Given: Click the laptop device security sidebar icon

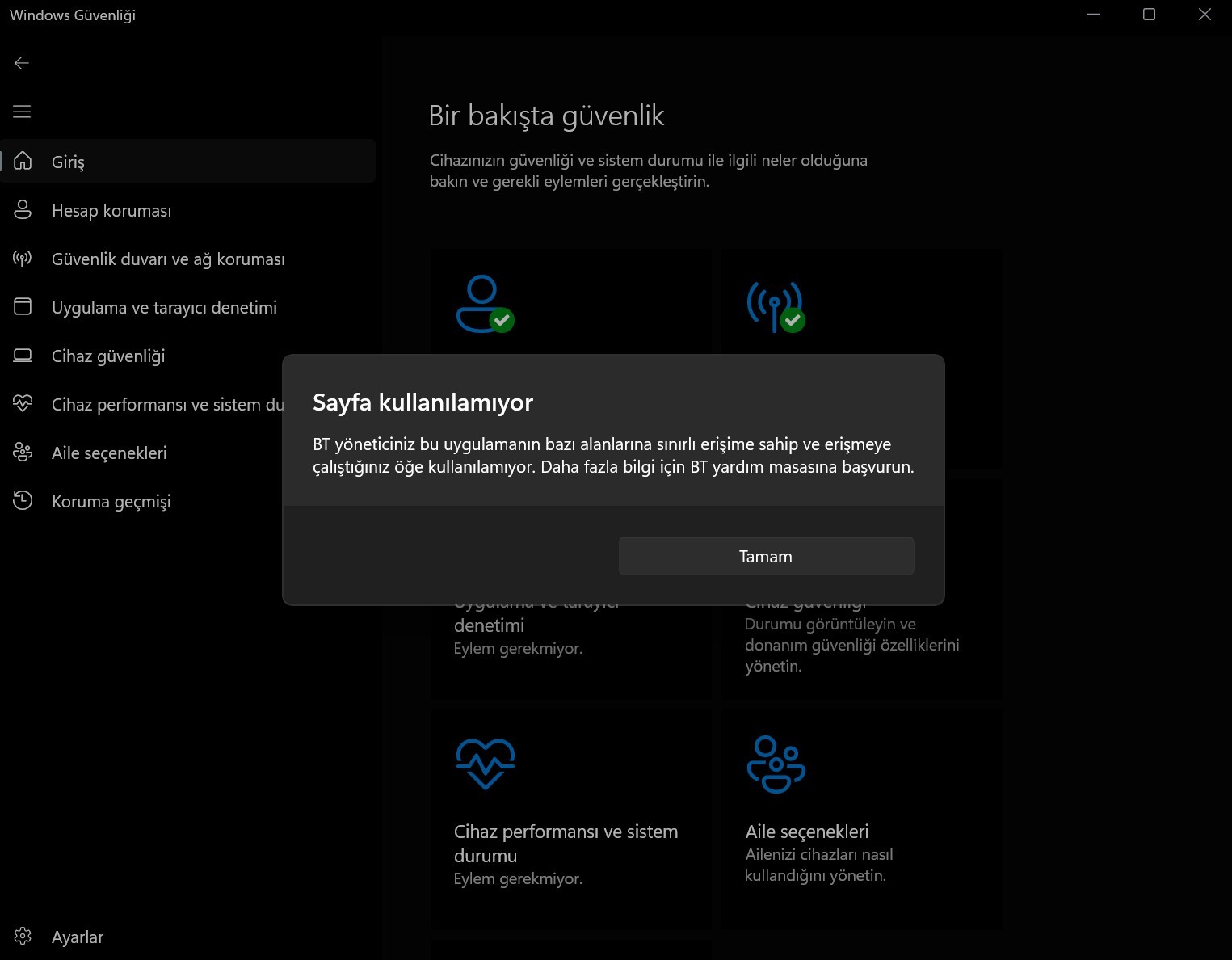Looking at the screenshot, I should 23,356.
